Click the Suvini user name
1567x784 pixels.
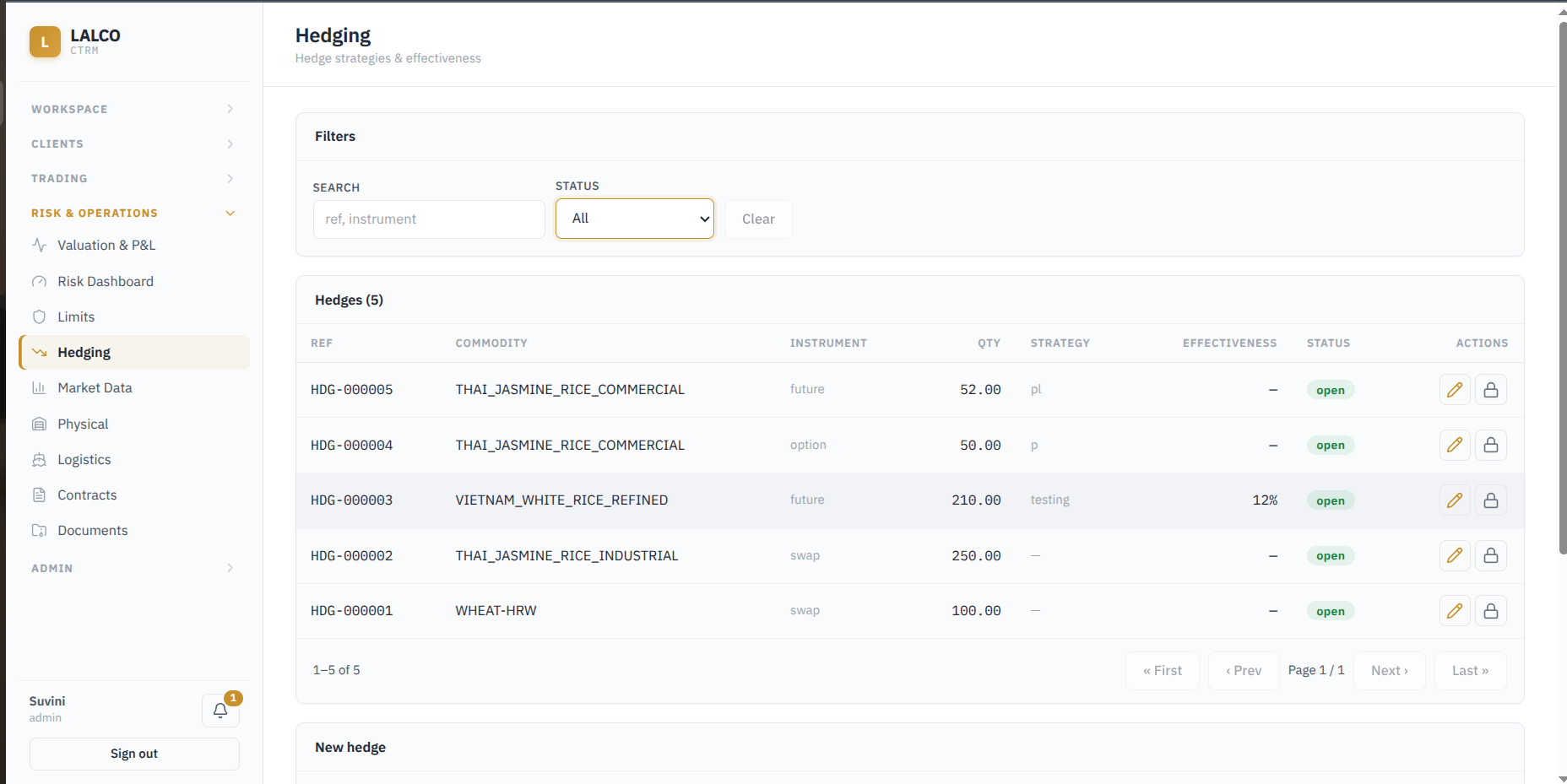[x=47, y=701]
